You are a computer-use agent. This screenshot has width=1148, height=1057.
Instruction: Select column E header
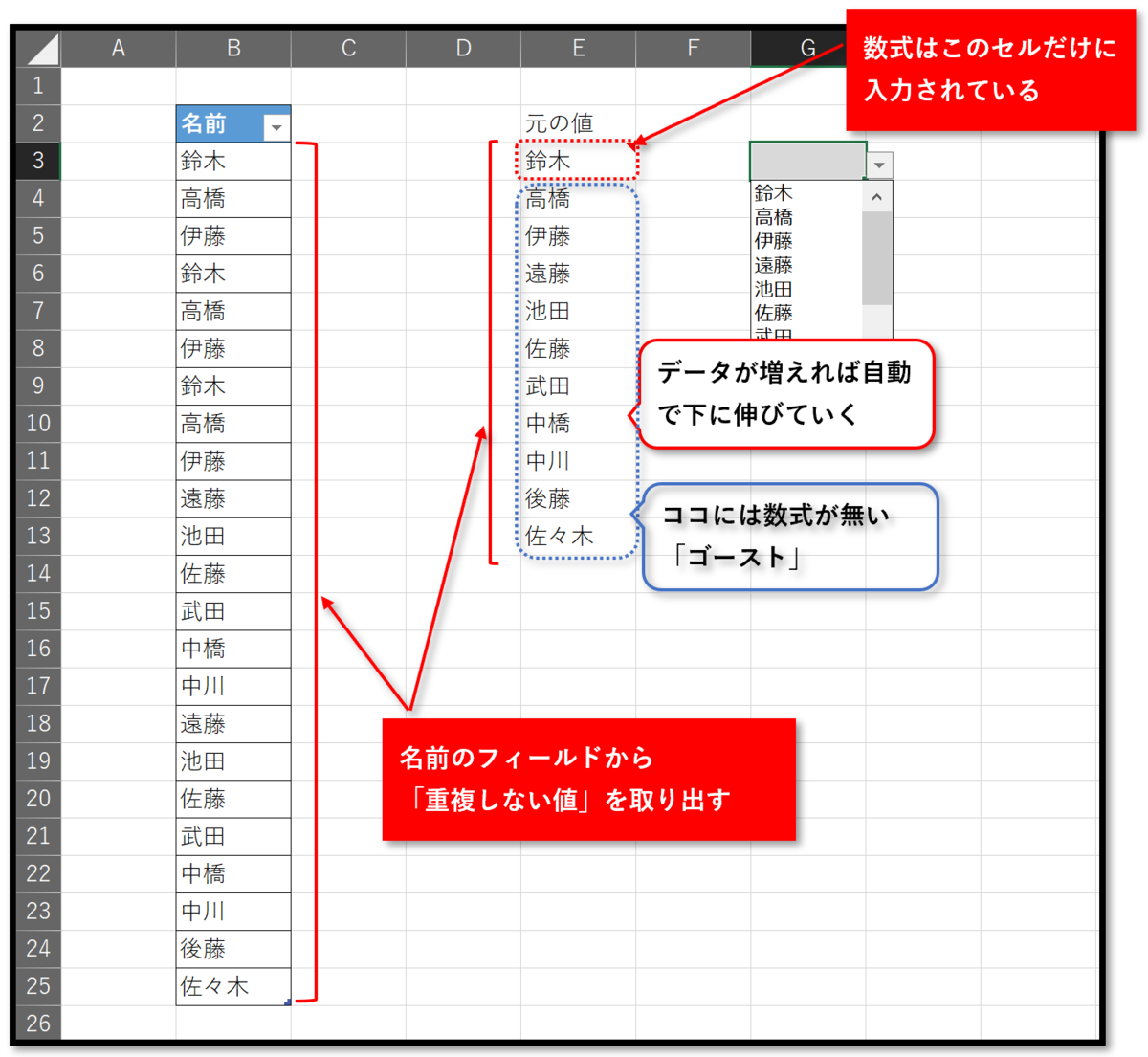tap(578, 48)
